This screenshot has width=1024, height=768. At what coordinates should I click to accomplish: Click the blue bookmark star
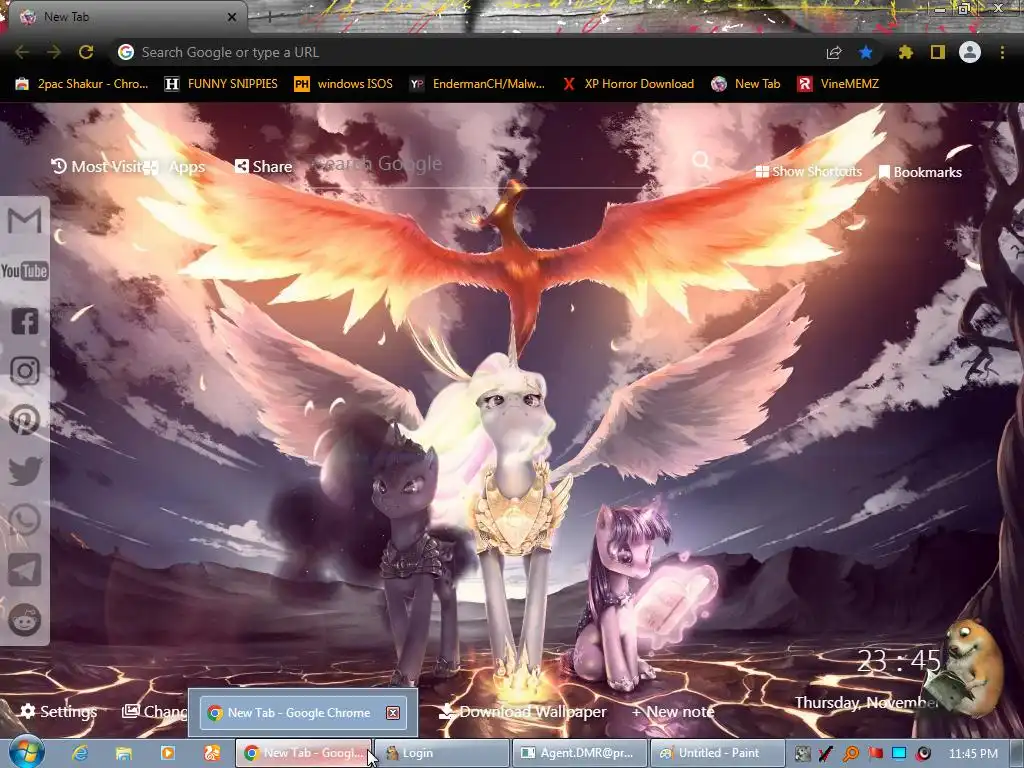point(866,52)
